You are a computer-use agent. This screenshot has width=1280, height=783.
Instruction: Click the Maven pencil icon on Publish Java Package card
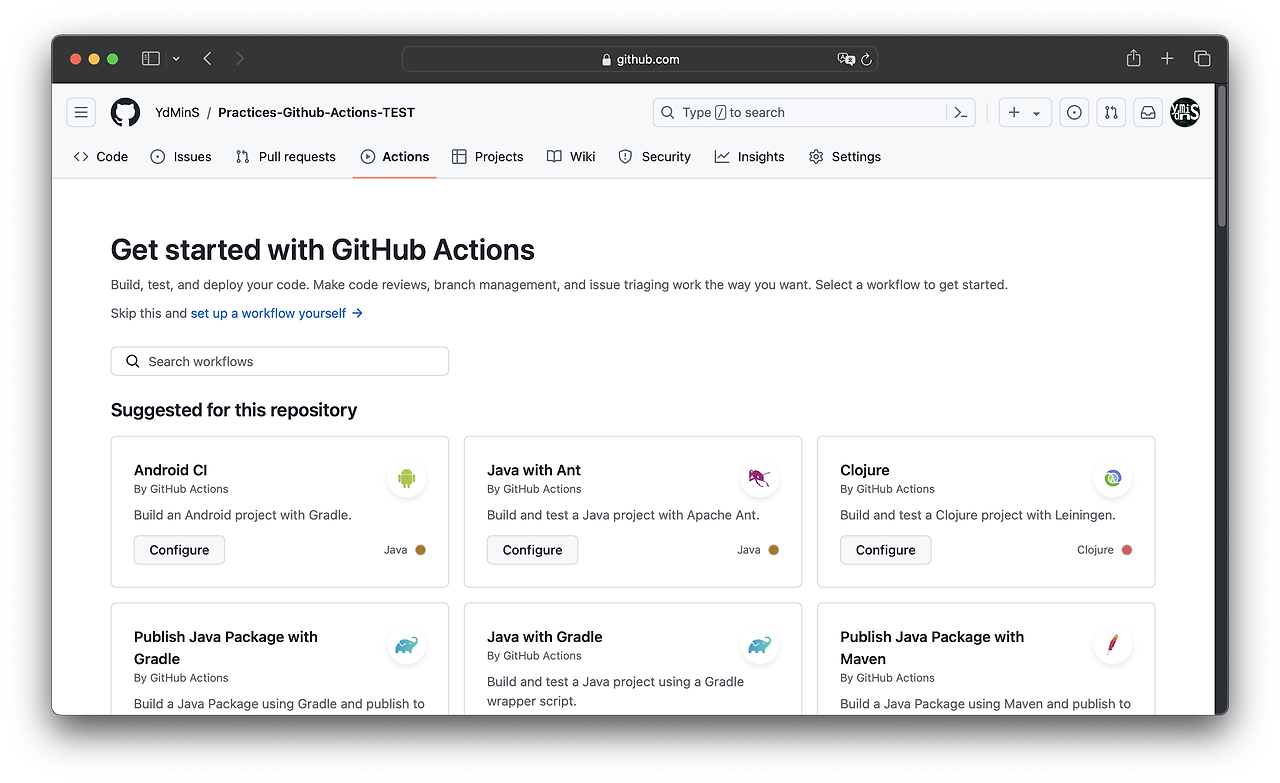(x=1113, y=645)
